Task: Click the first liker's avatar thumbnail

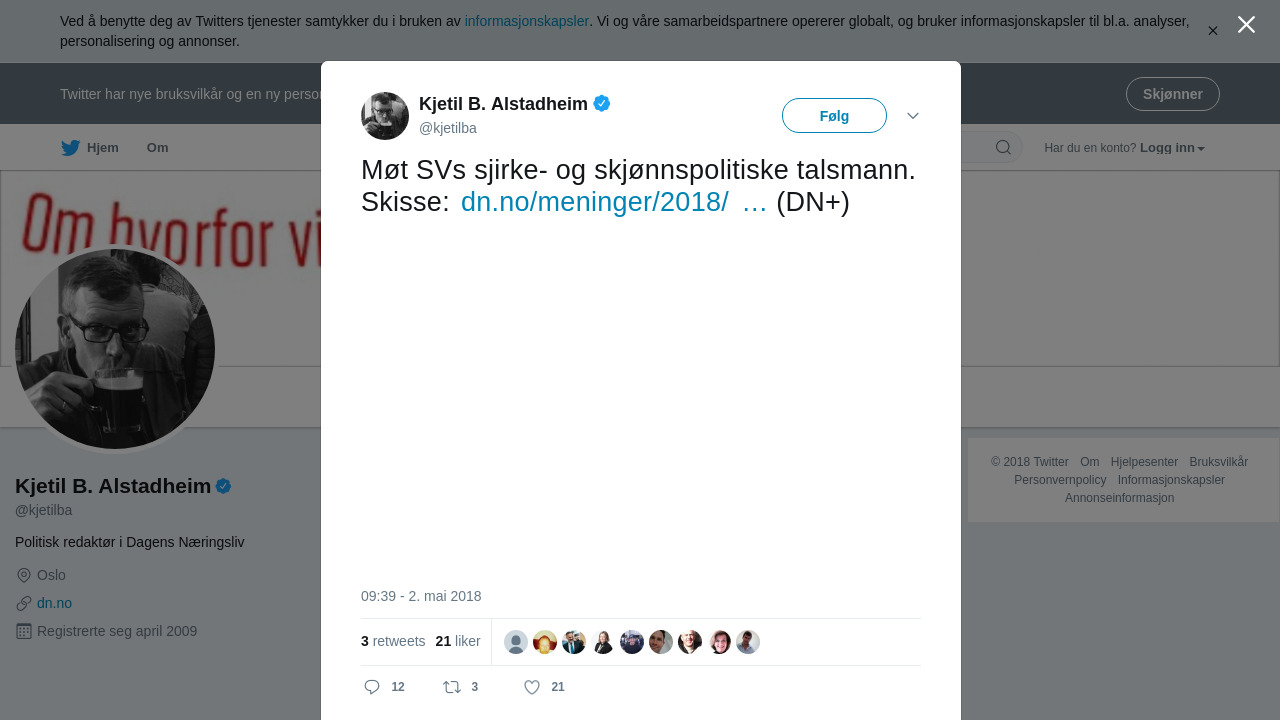Action: tap(516, 642)
